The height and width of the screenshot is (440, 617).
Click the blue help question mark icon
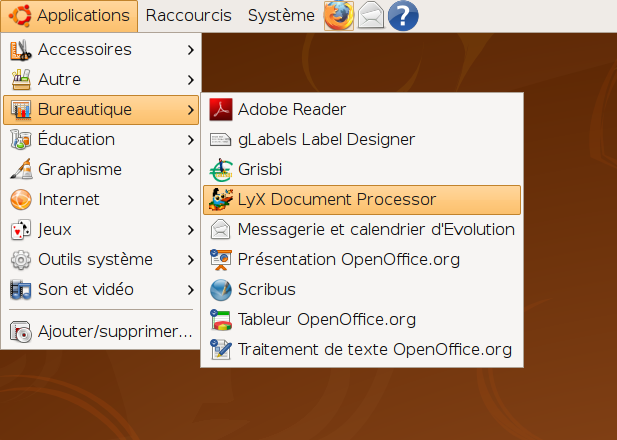pos(402,16)
